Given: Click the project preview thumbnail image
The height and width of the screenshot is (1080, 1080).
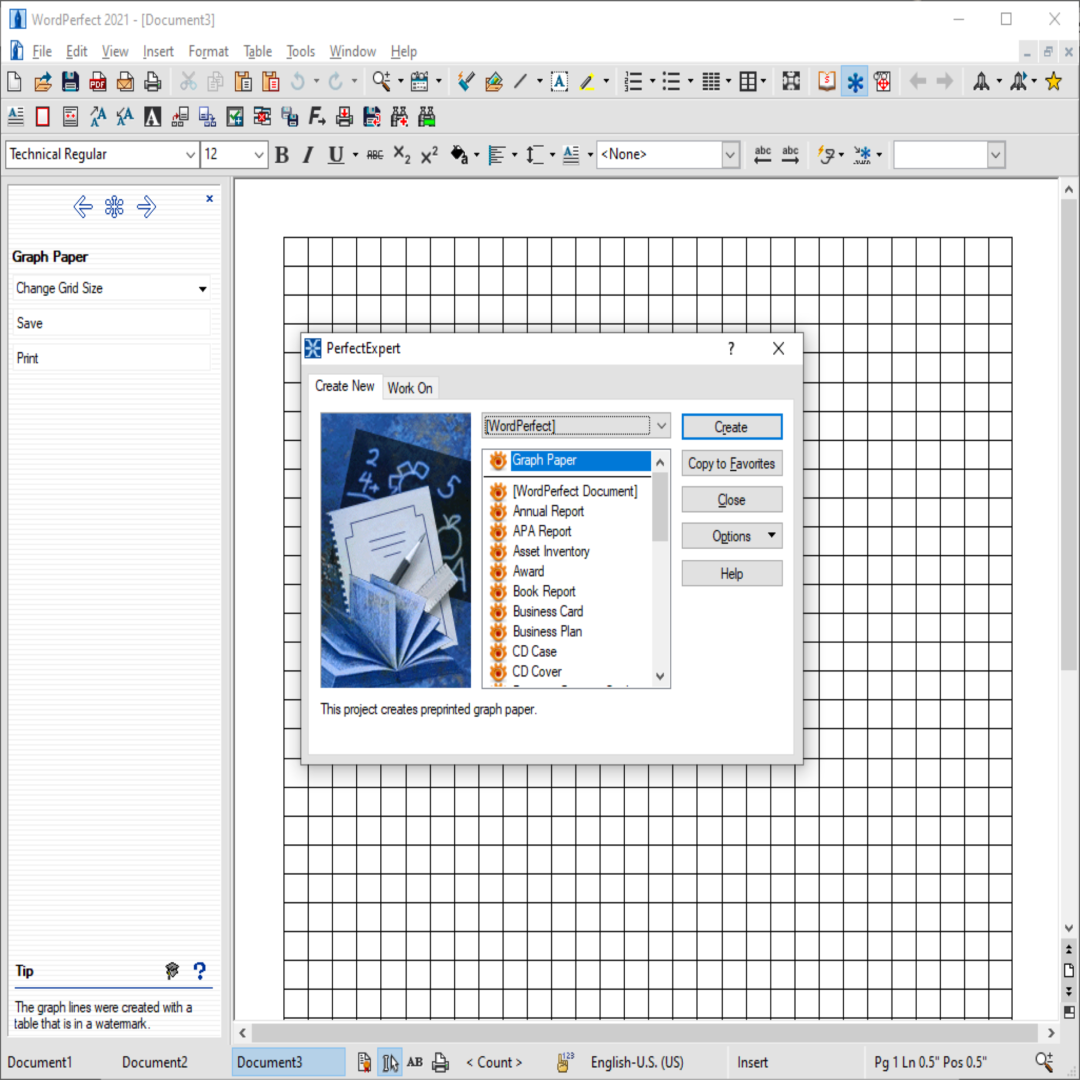Looking at the screenshot, I should click(395, 550).
